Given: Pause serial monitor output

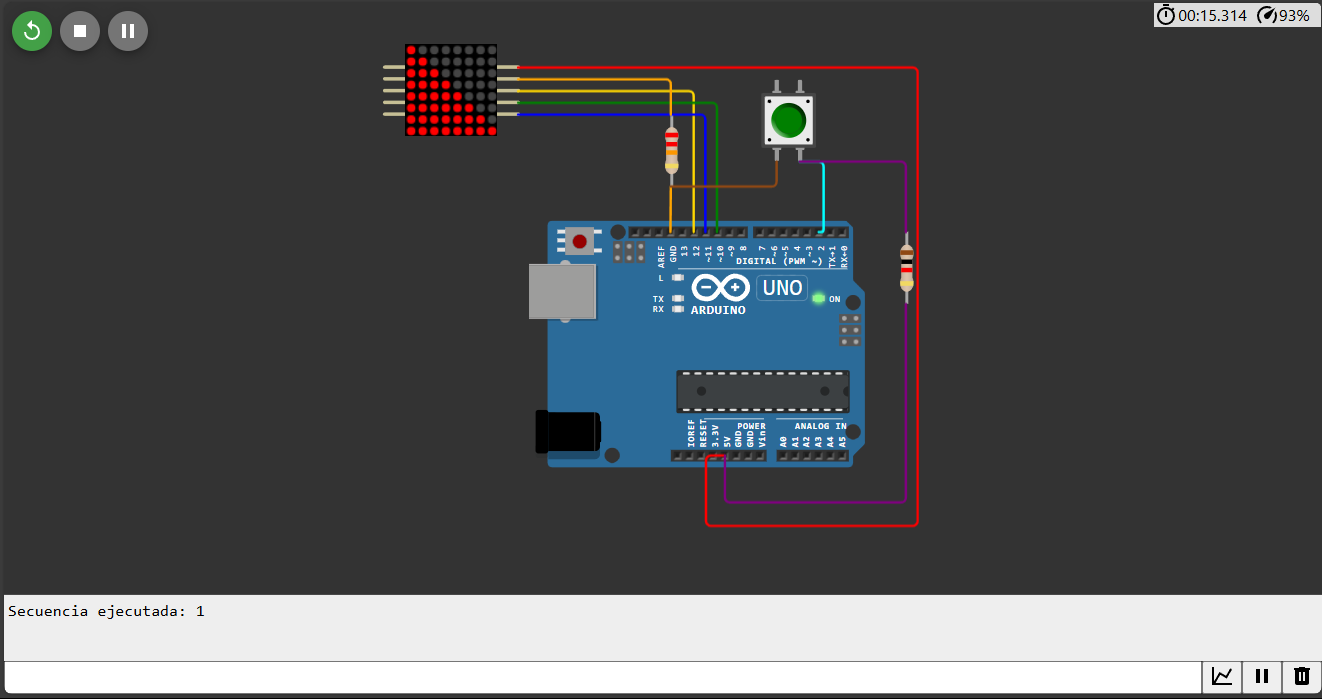Looking at the screenshot, I should pyautogui.click(x=1261, y=677).
